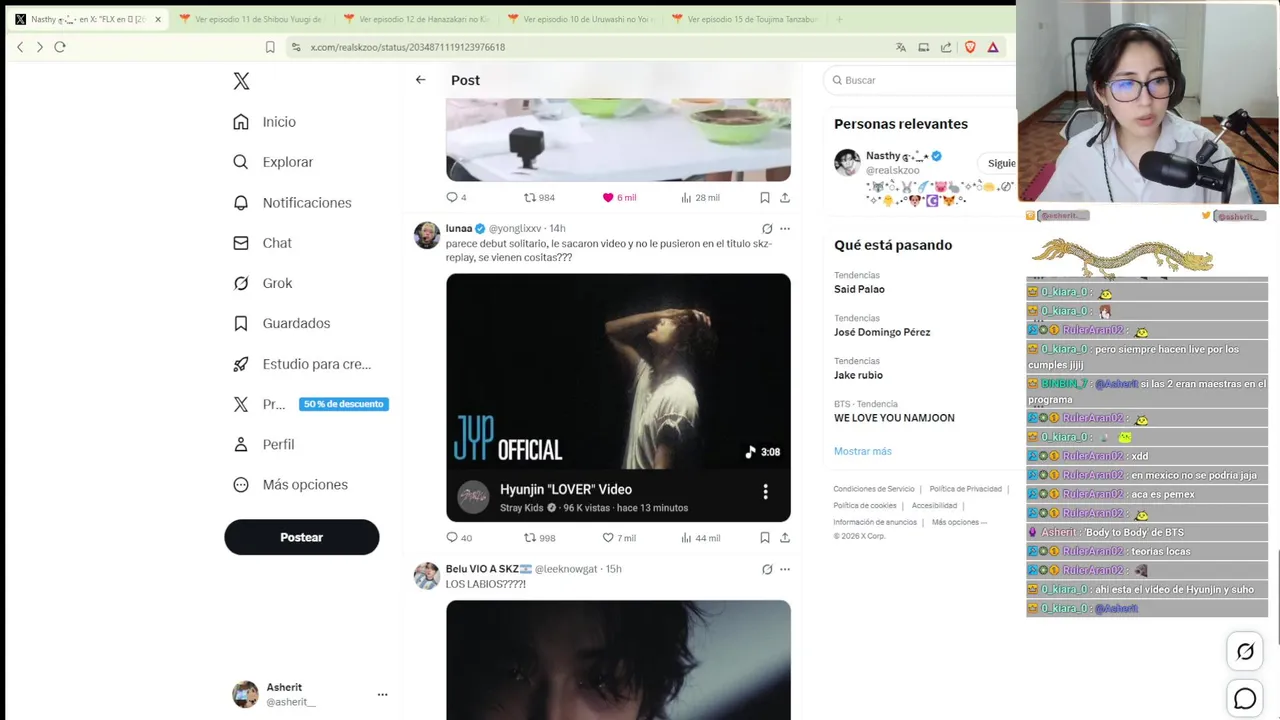Close the Nasthy X tab

157,19
